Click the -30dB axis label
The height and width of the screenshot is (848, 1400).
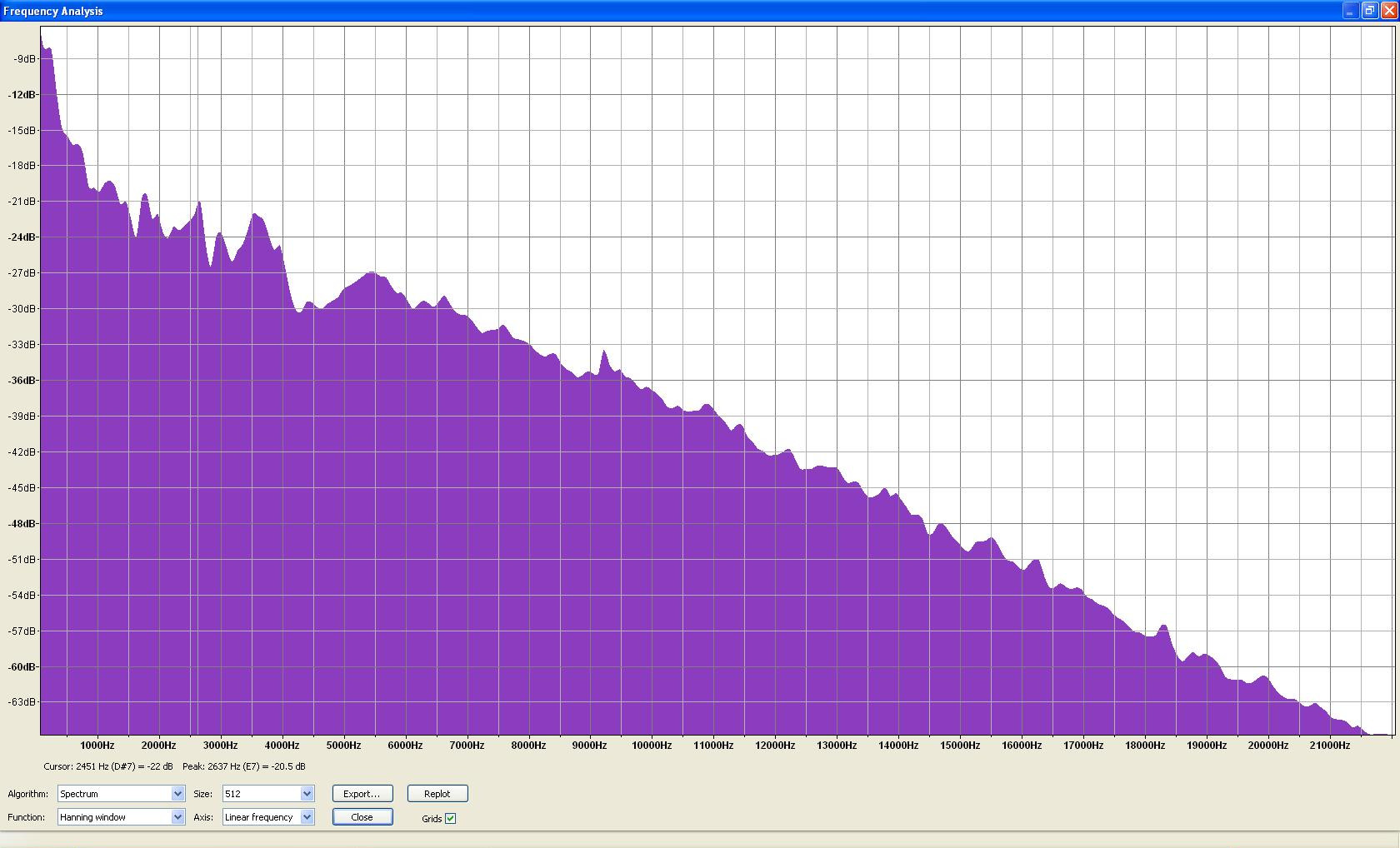(22, 309)
